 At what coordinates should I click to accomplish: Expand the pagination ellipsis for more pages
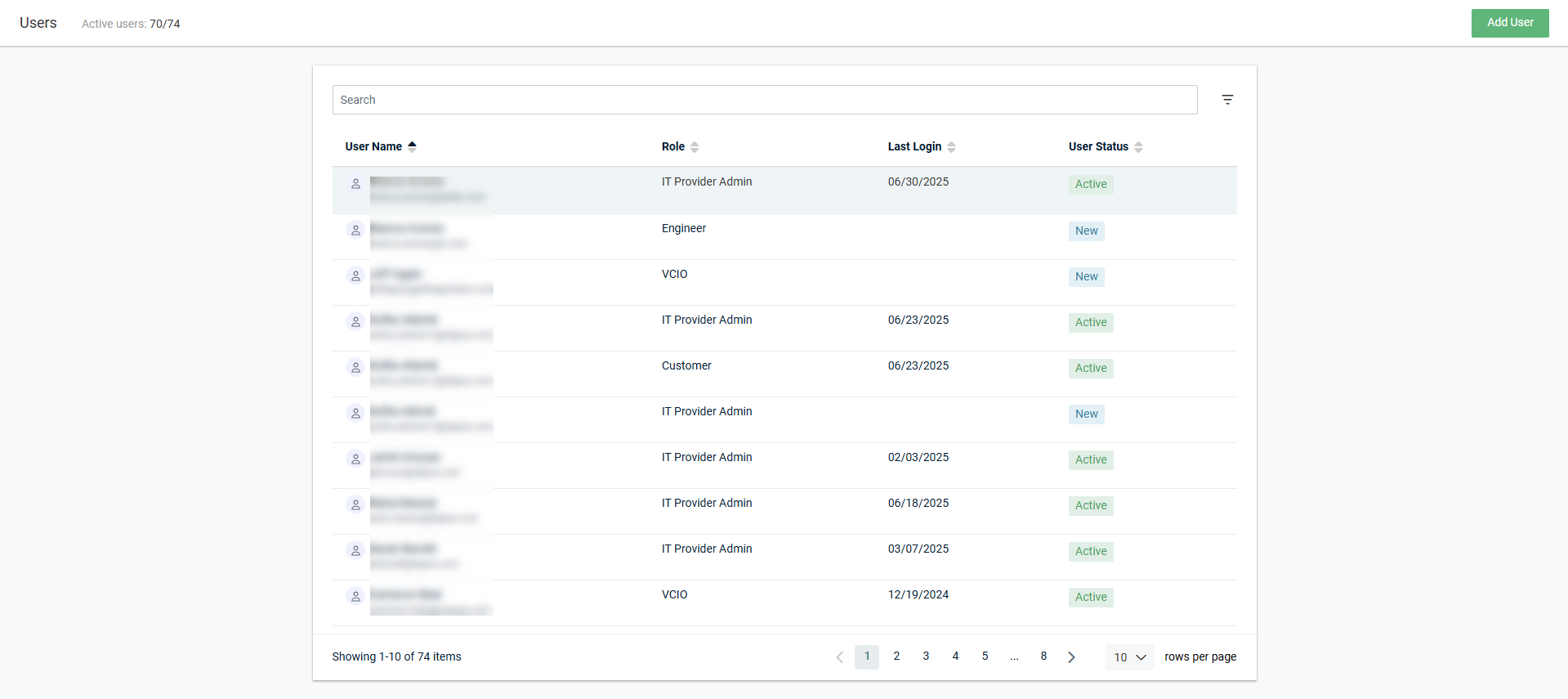[1014, 656]
